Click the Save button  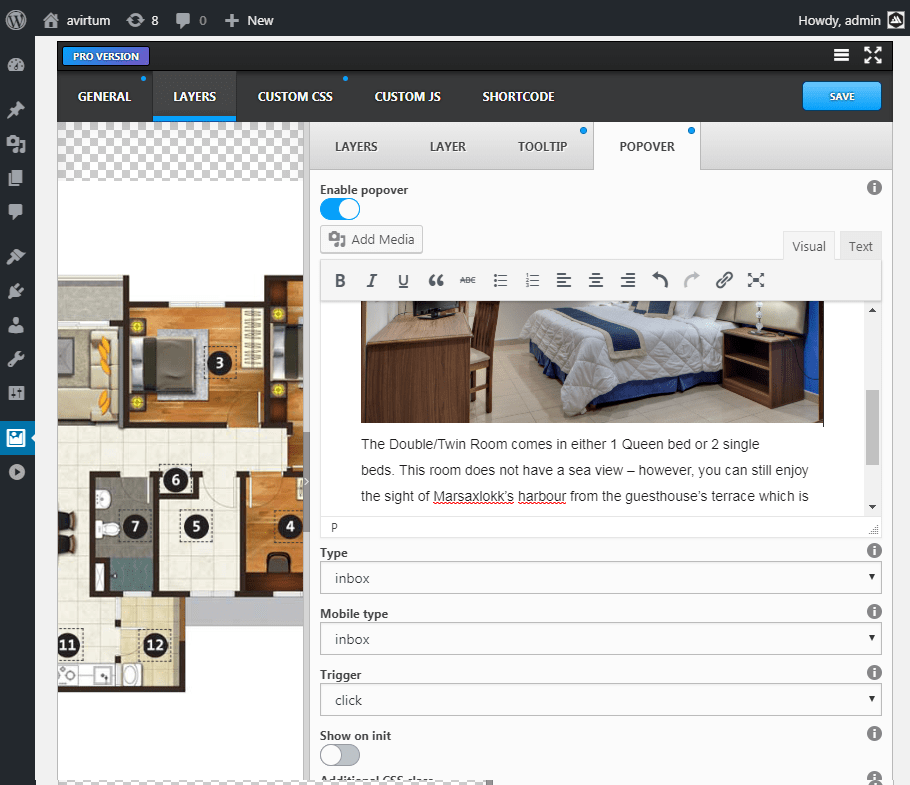click(841, 96)
